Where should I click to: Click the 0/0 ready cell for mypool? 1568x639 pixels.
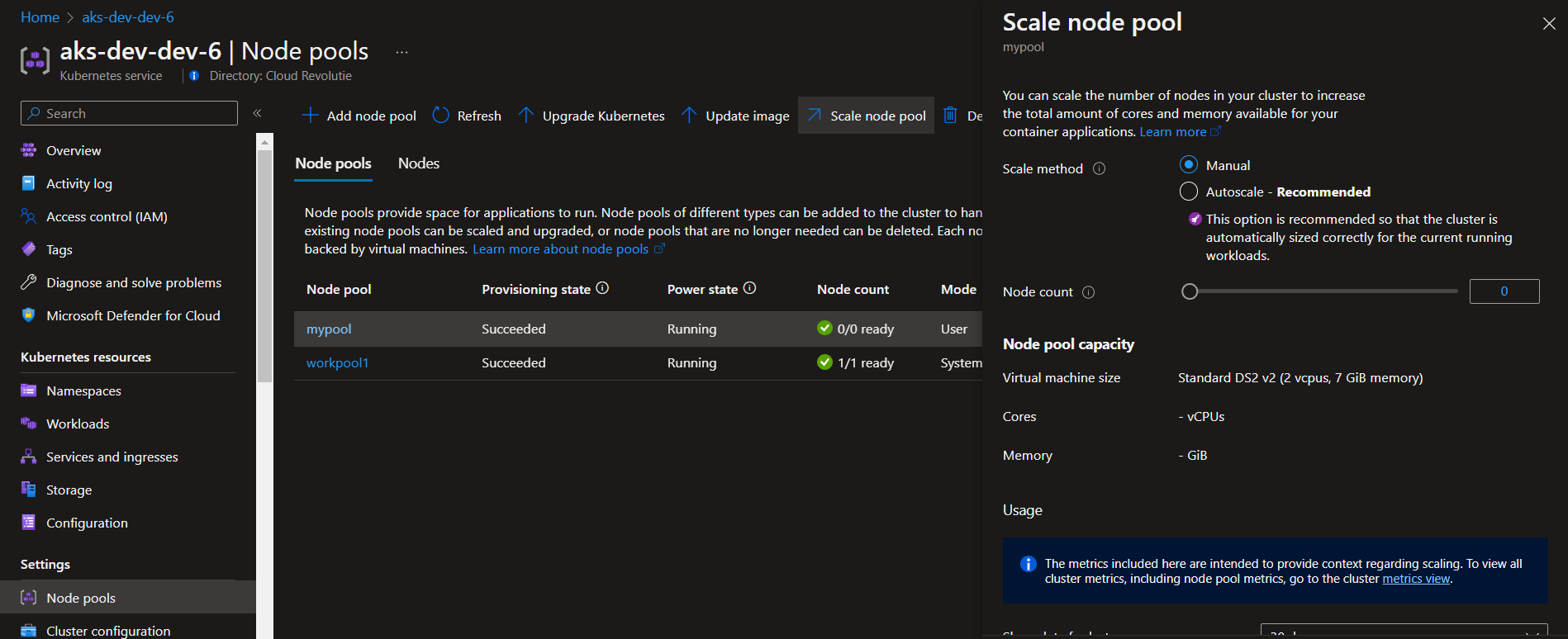click(855, 329)
